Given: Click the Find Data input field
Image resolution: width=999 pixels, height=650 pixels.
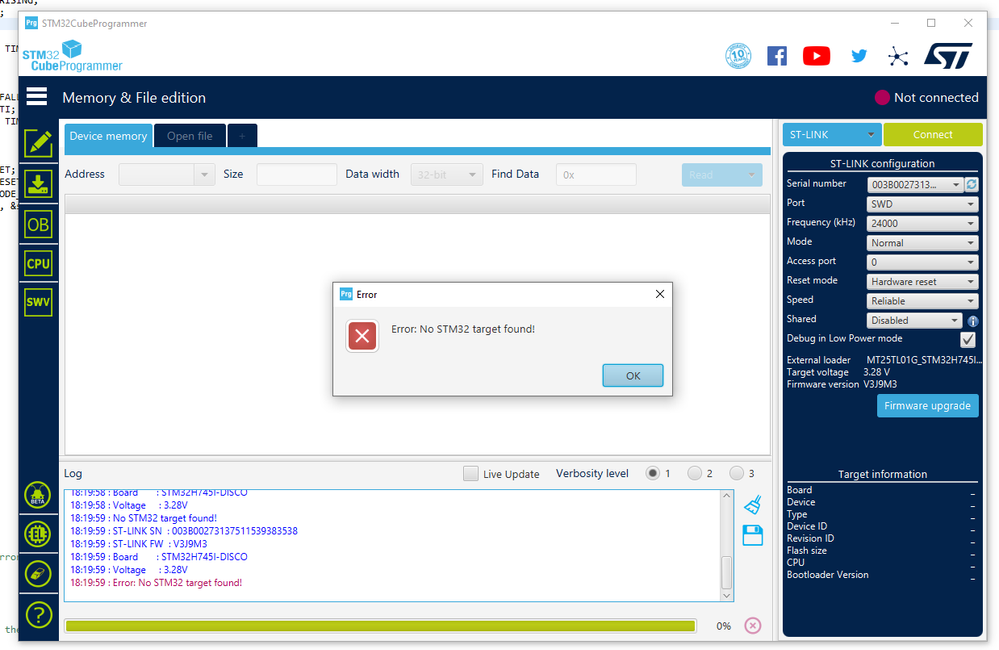Looking at the screenshot, I should coord(596,175).
